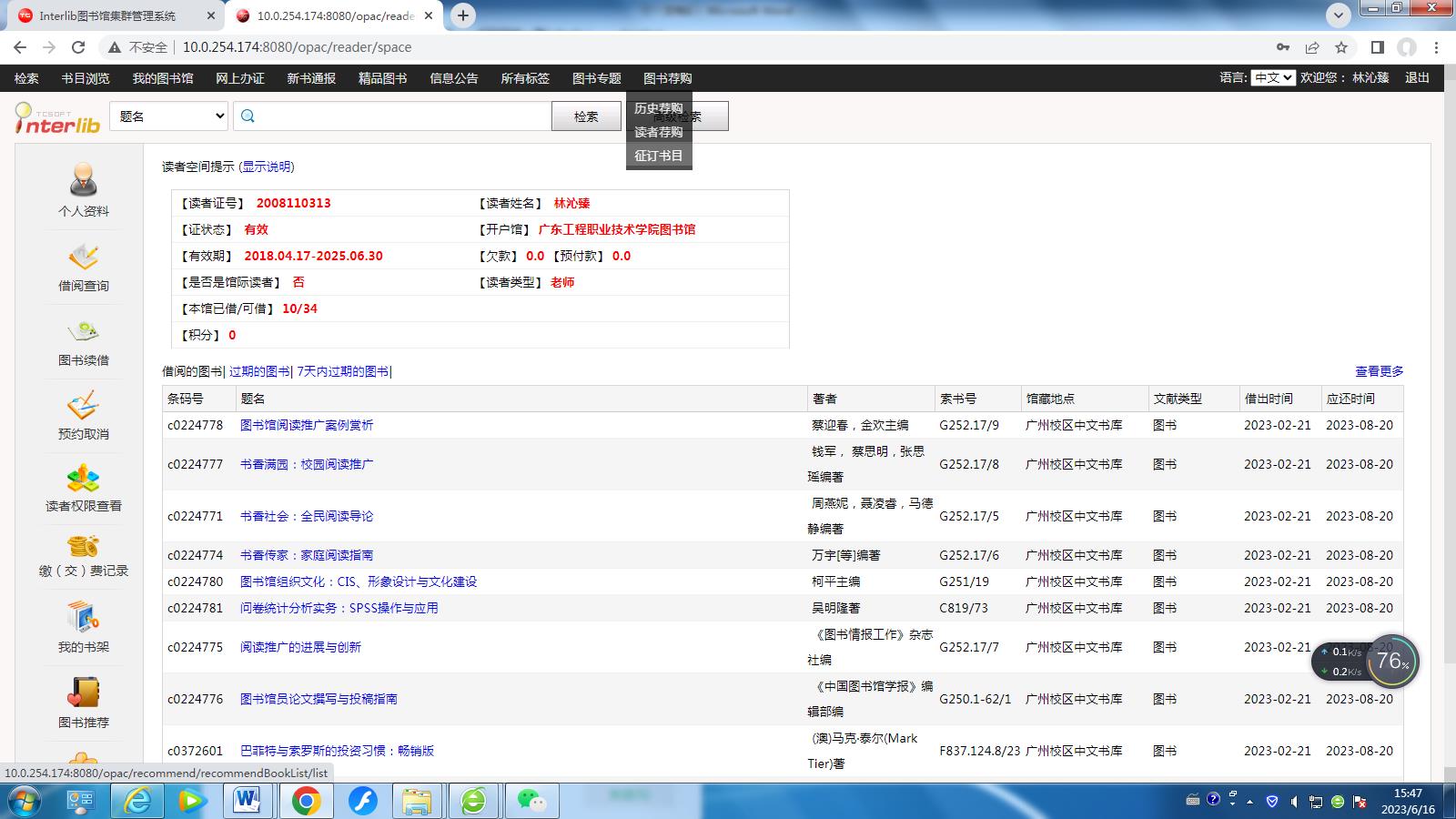
Task: Select 征订书目 from the dropdown menu
Action: coord(659,156)
